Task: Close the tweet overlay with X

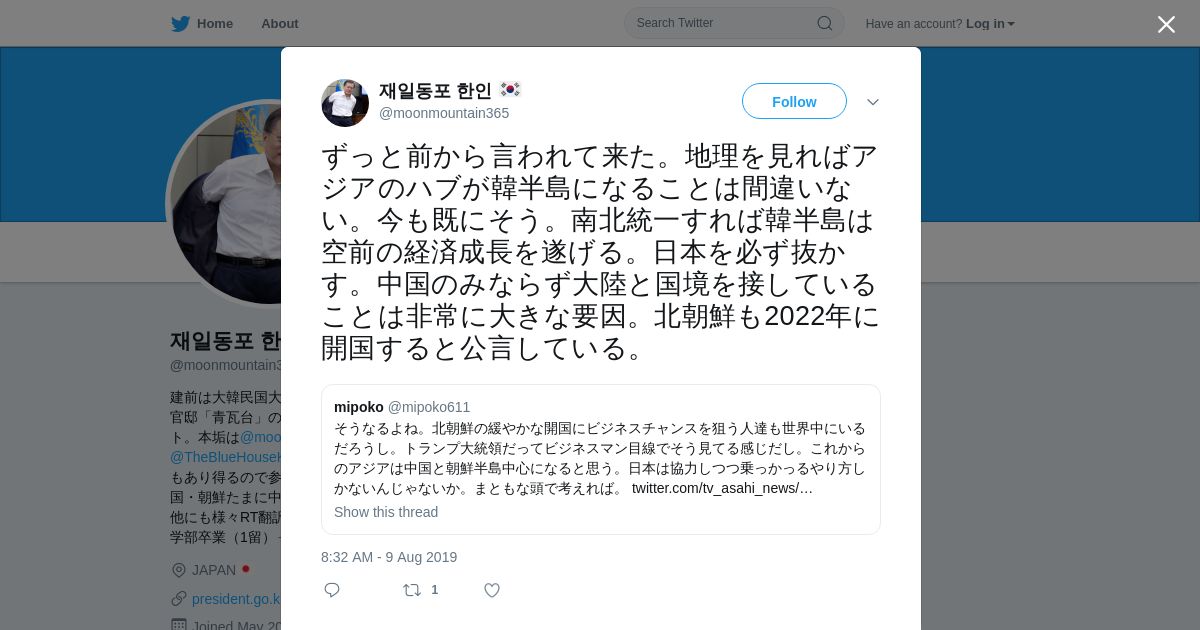Action: (x=1166, y=24)
